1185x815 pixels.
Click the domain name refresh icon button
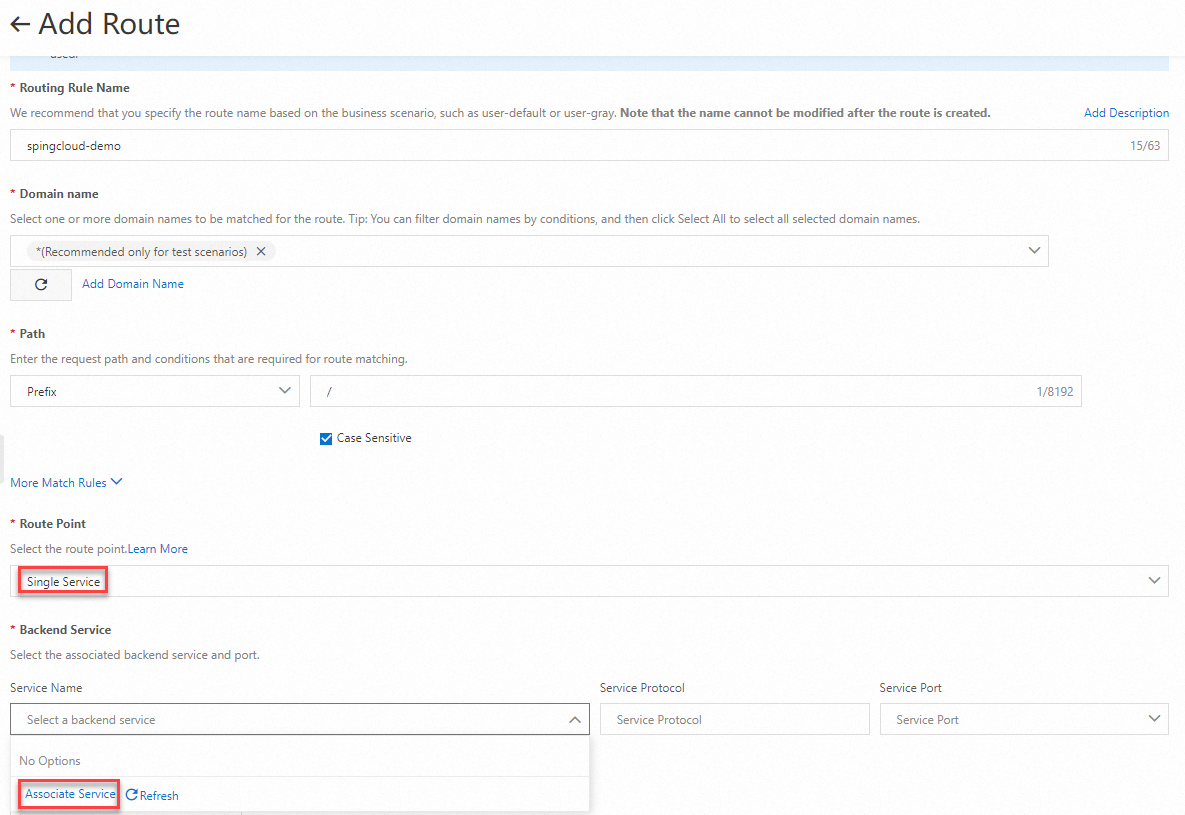[41, 284]
